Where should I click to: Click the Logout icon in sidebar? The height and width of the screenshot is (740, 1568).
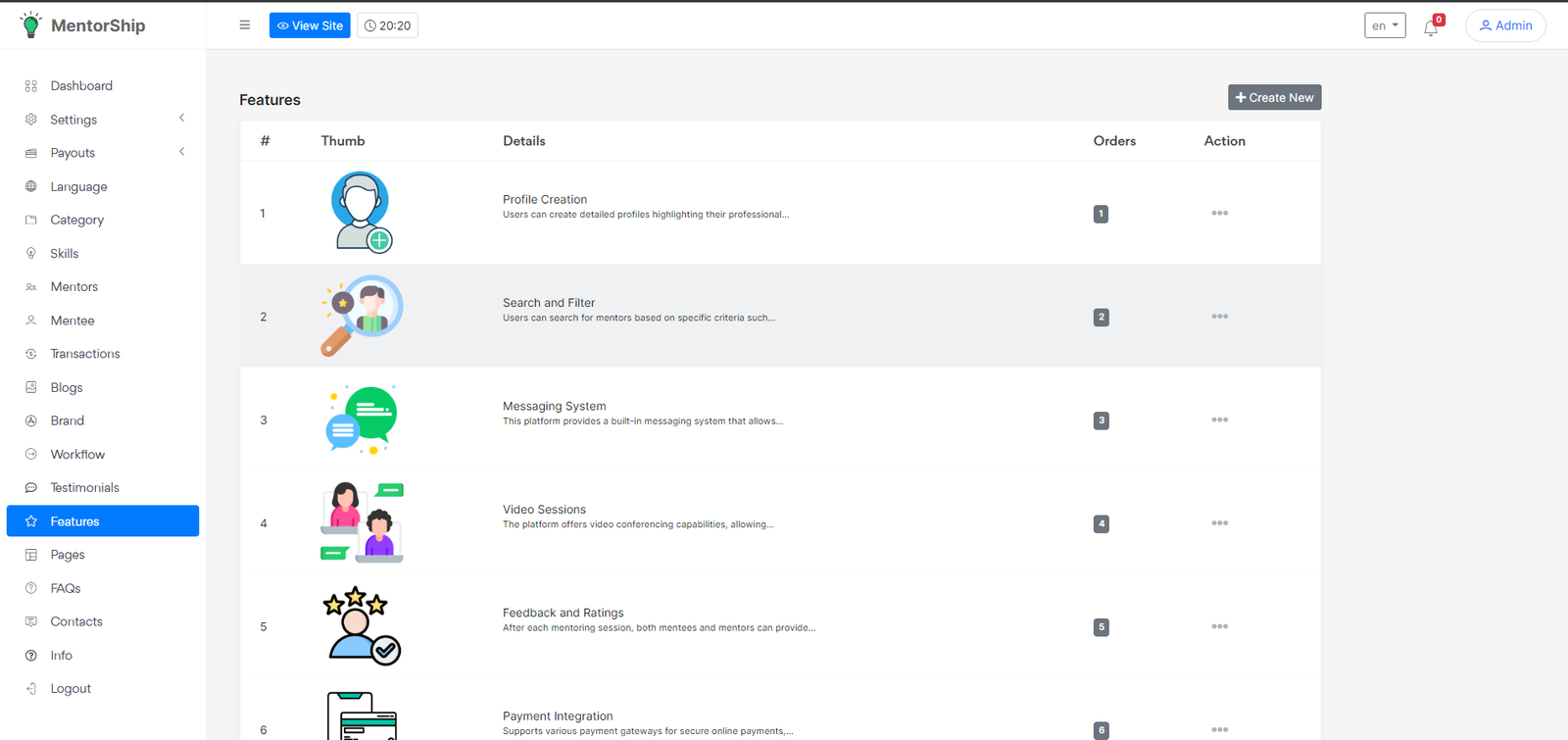[31, 689]
